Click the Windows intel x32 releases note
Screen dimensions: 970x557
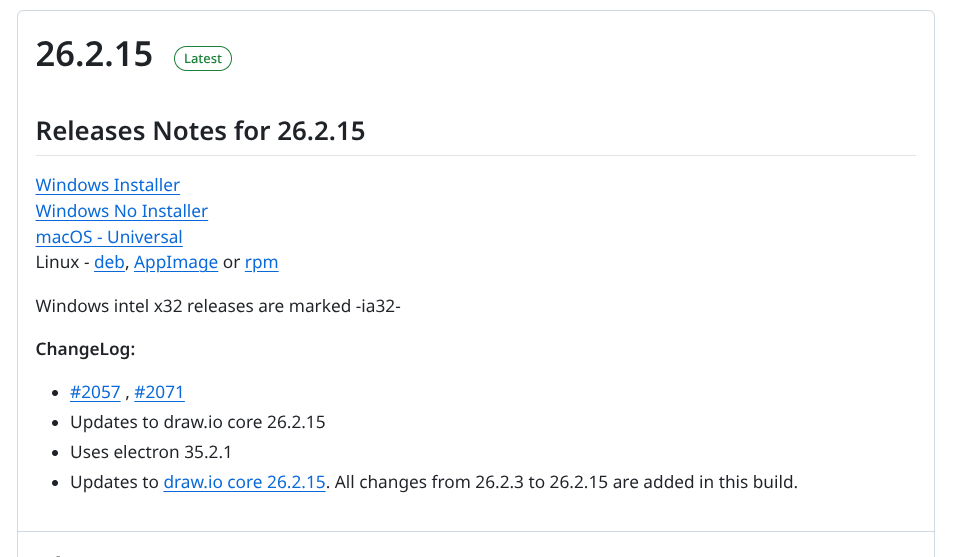pyautogui.click(x=218, y=306)
